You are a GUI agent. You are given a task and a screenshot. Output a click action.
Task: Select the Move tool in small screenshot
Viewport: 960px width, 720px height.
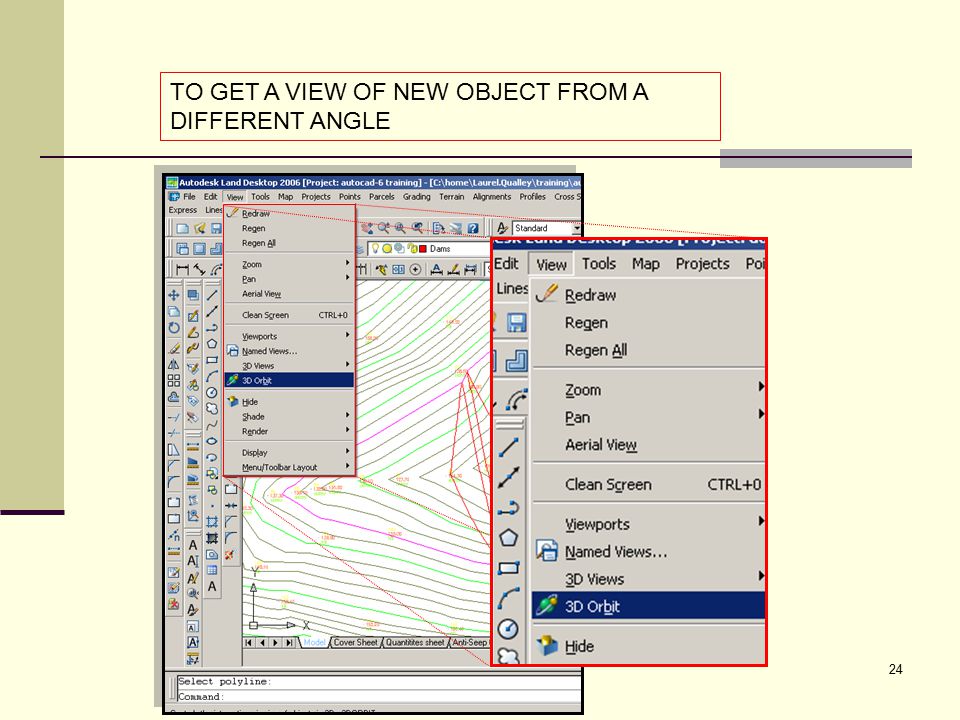(x=174, y=295)
